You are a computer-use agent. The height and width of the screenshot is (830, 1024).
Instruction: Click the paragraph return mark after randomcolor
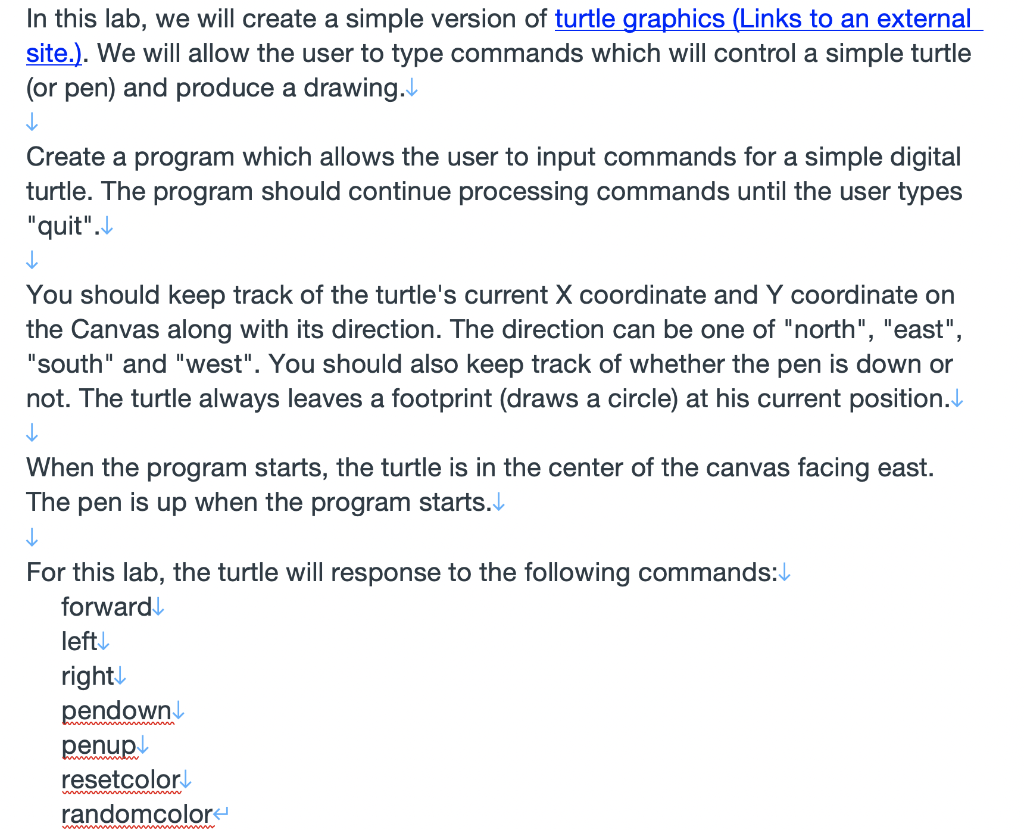[221, 814]
